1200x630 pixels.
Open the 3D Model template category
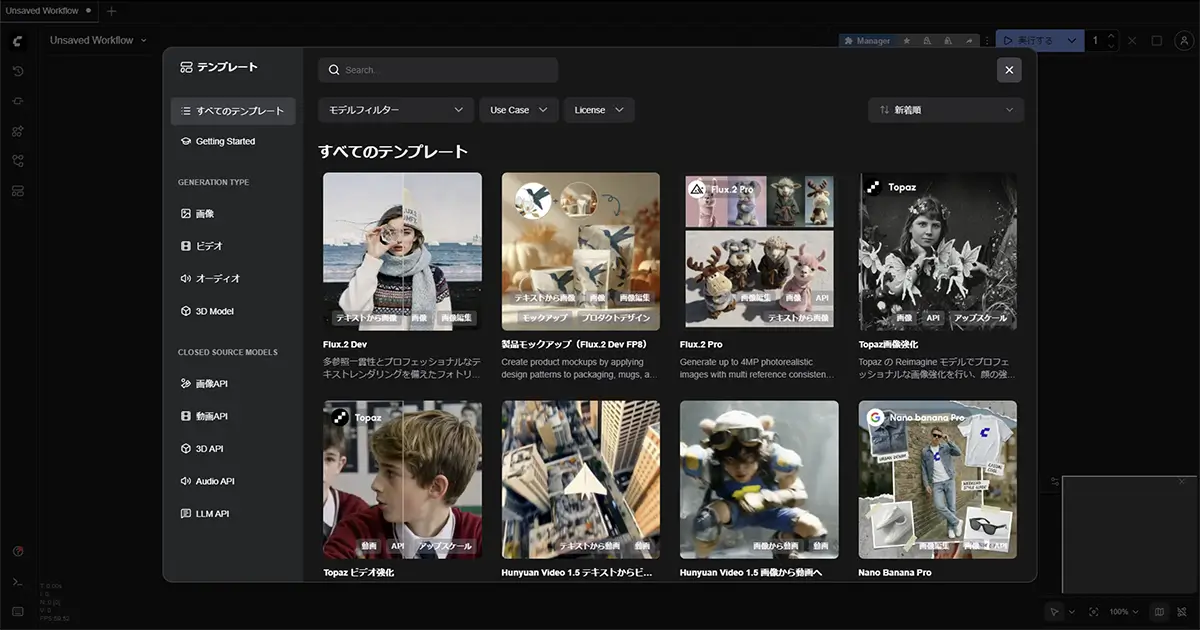[212, 311]
